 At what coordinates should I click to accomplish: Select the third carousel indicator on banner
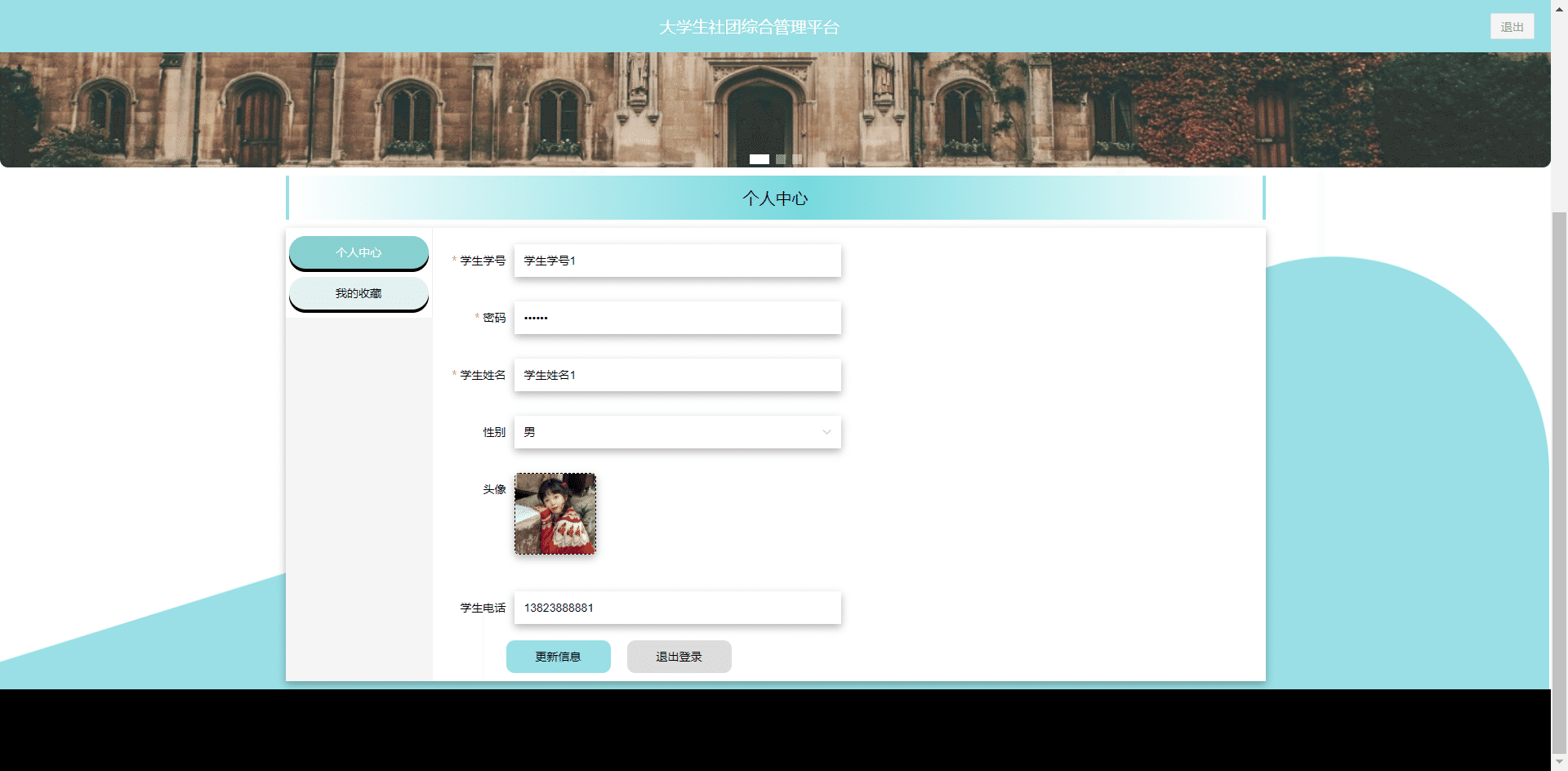pos(797,159)
